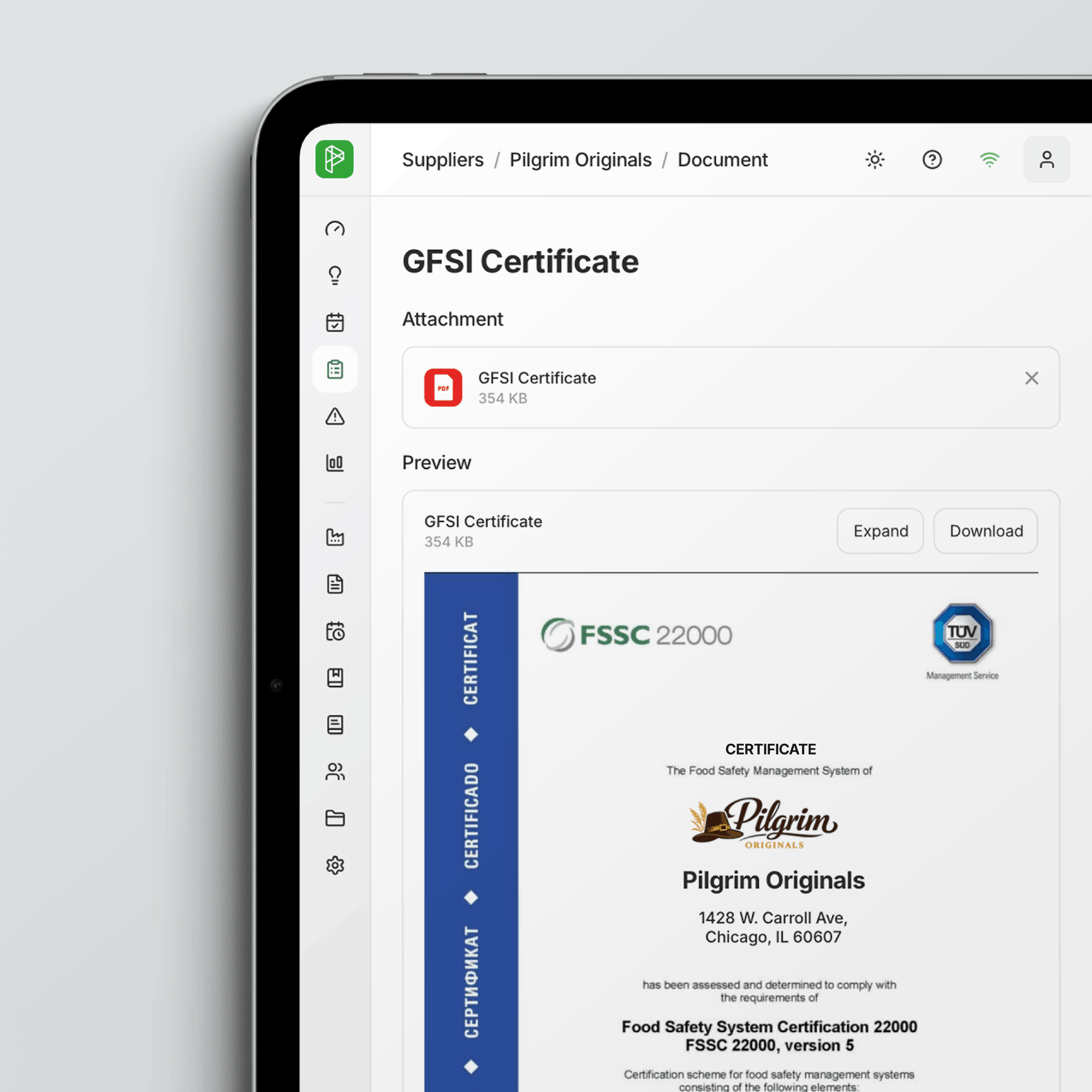Click the "Attachment" section label
Screen dimensions: 1092x1092
(453, 319)
